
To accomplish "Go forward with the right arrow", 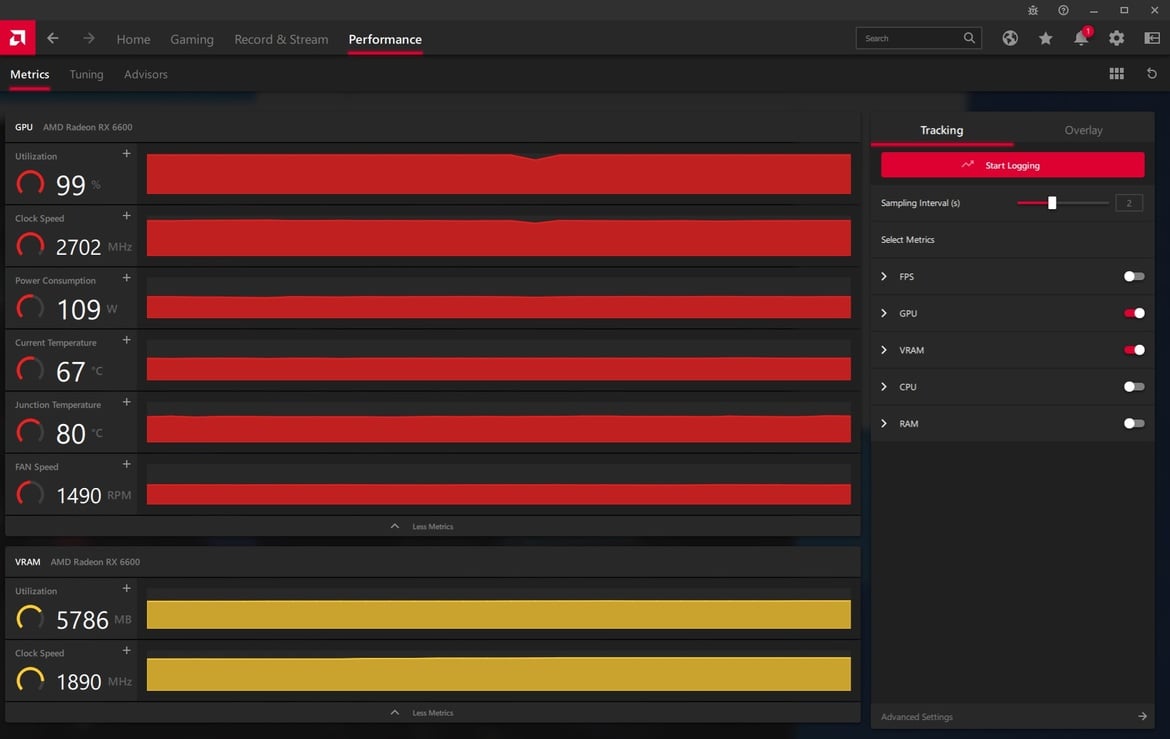I will point(89,38).
